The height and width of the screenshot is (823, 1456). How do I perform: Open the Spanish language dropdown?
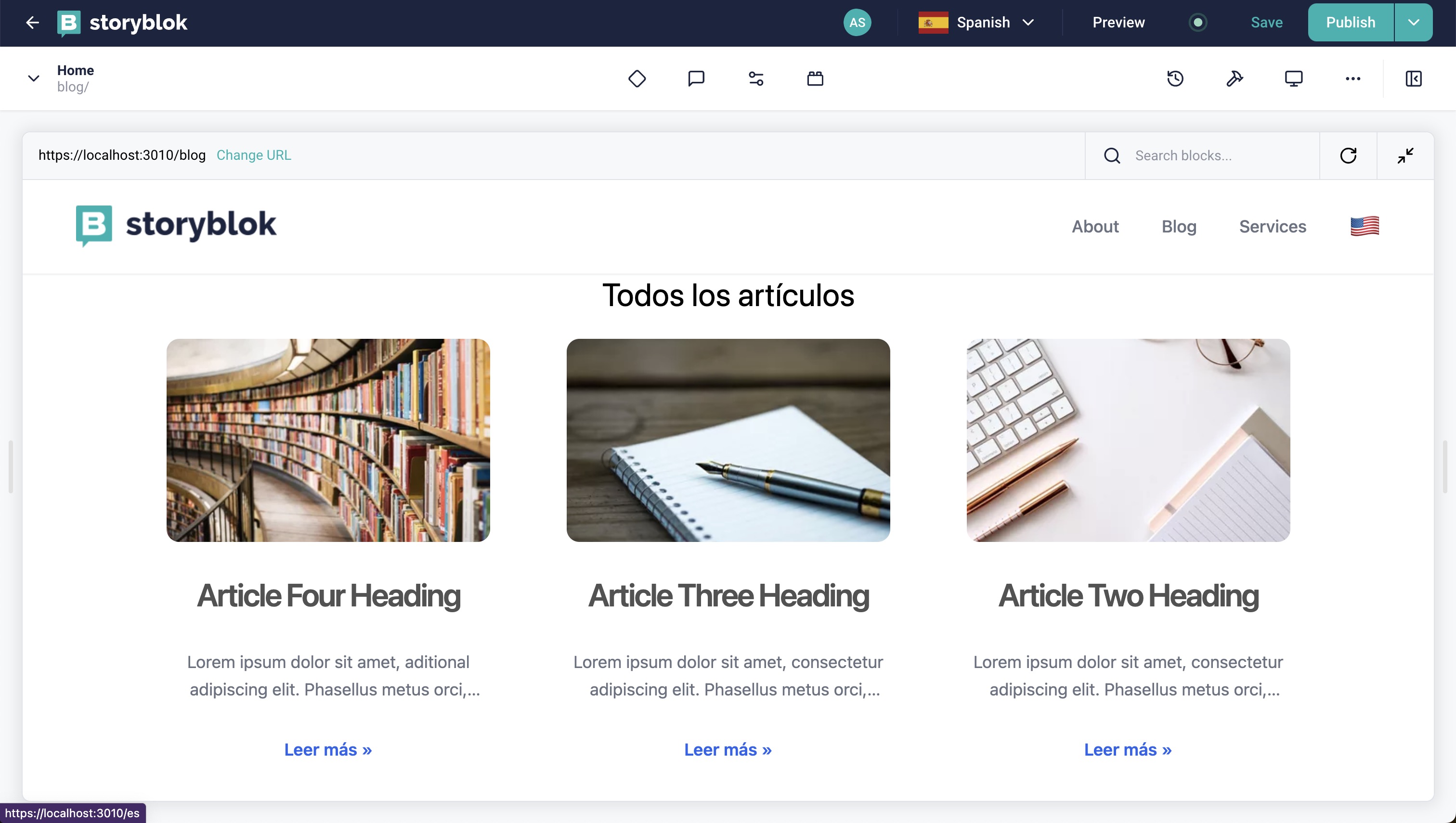(976, 23)
